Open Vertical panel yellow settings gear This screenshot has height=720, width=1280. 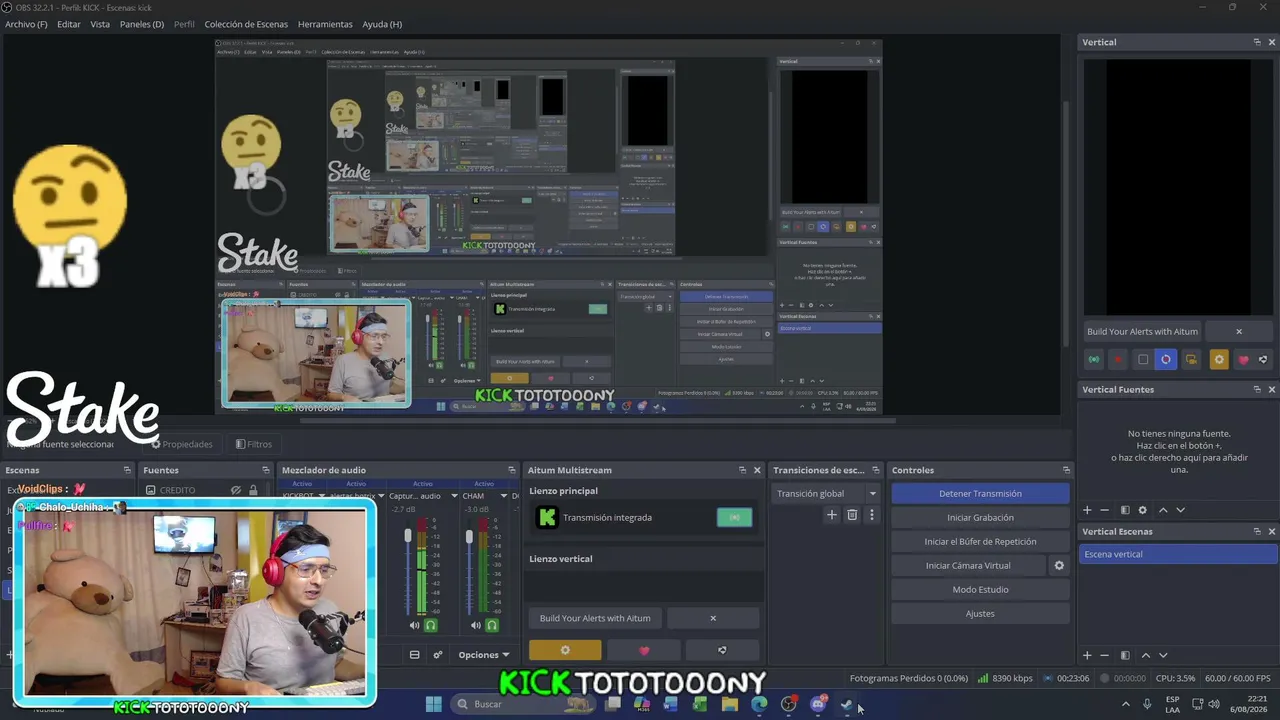[x=1218, y=359]
